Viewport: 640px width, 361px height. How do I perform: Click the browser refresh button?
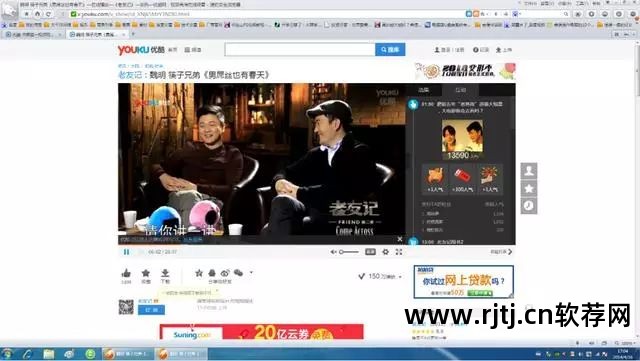pyautogui.click(x=48, y=14)
